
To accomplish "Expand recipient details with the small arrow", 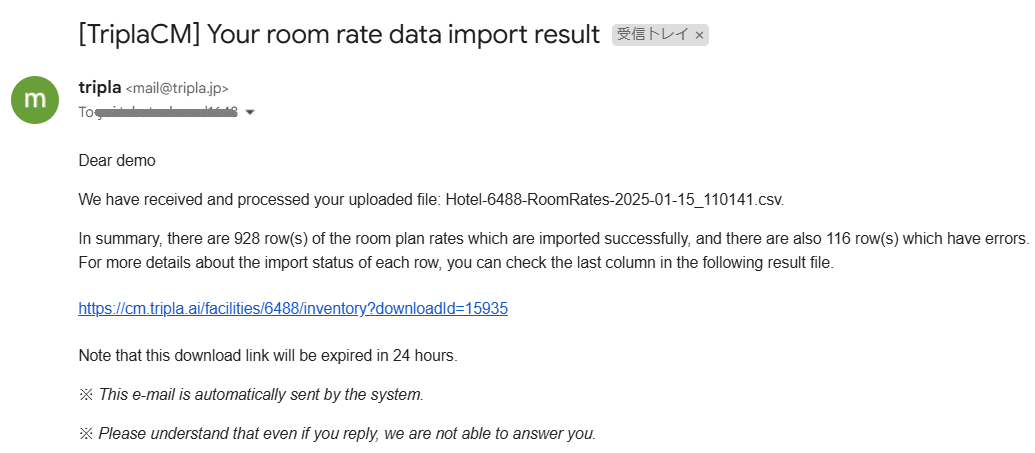I will coord(250,112).
